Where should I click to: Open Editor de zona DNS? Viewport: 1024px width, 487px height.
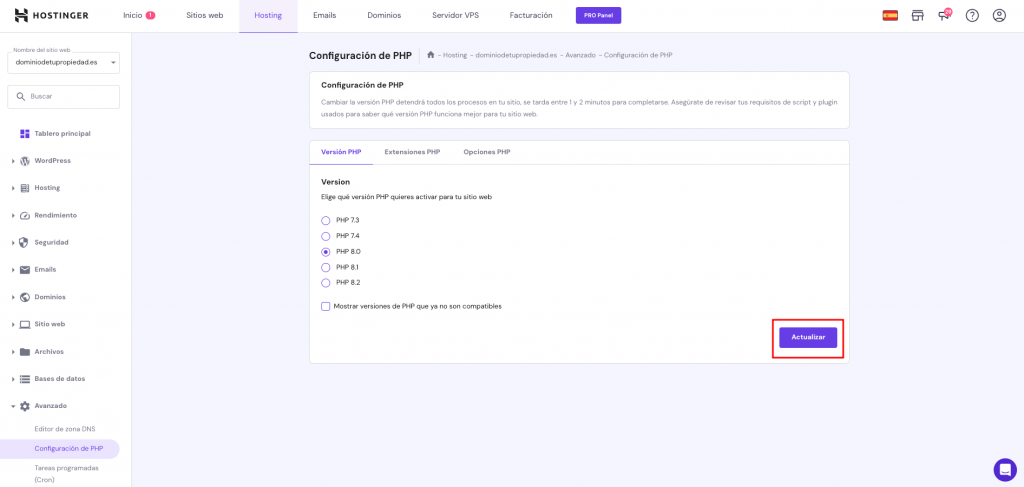[x=65, y=429]
